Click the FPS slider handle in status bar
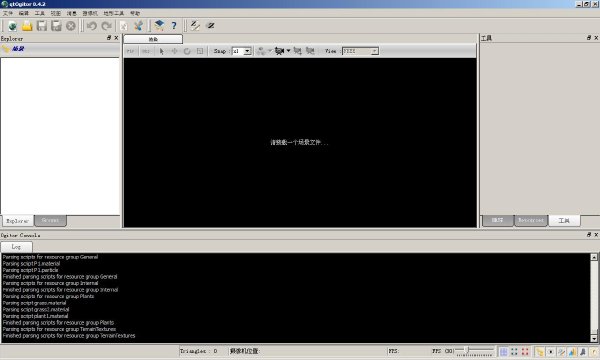 point(466,350)
